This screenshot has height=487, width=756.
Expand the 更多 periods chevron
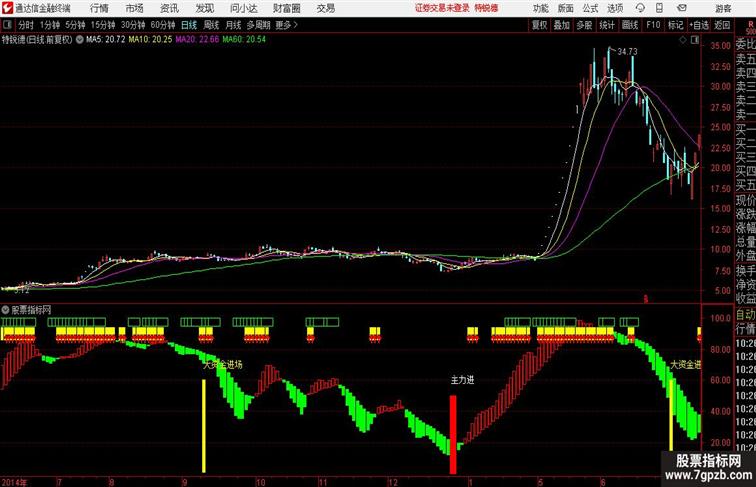point(296,25)
